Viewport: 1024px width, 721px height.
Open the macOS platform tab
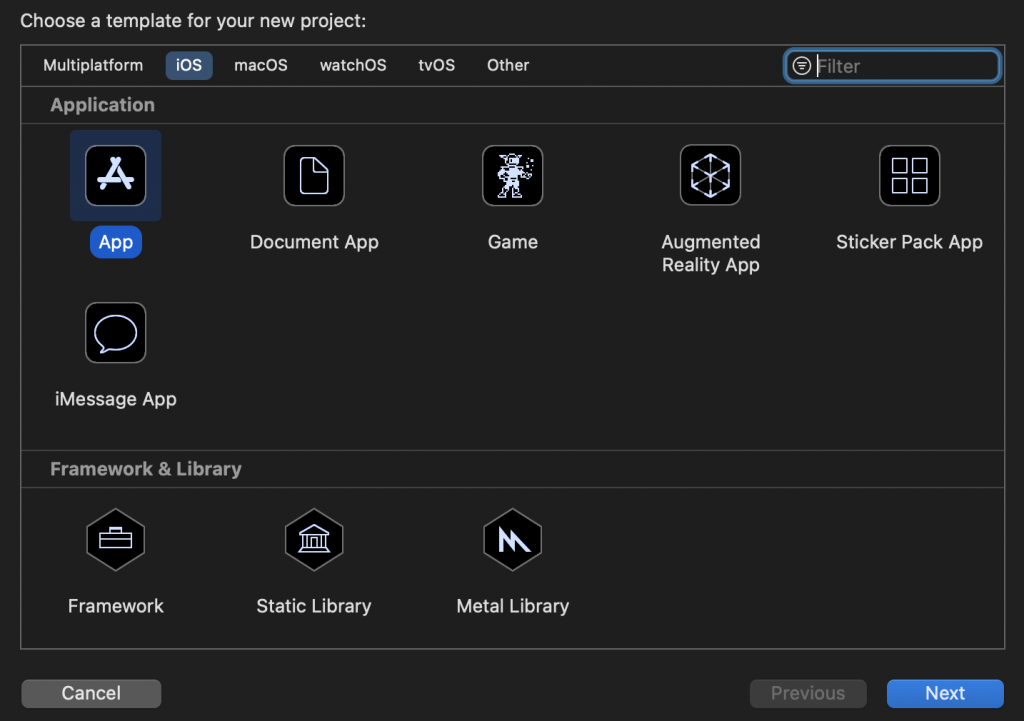point(261,65)
